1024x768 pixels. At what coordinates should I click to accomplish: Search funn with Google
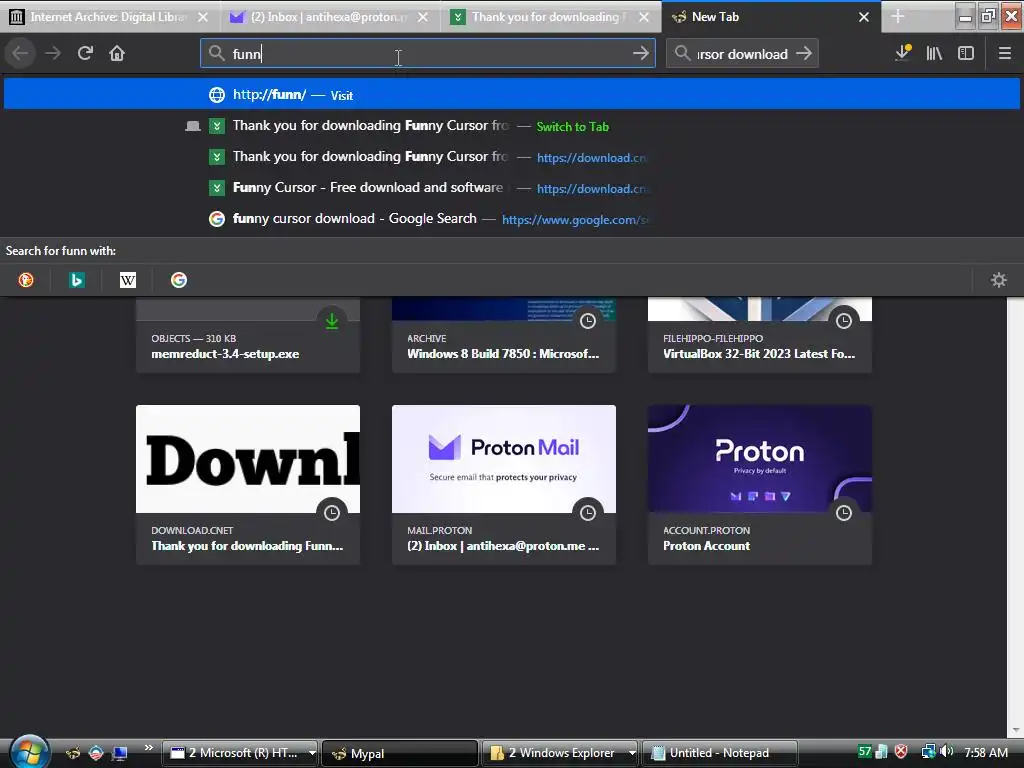pos(179,280)
